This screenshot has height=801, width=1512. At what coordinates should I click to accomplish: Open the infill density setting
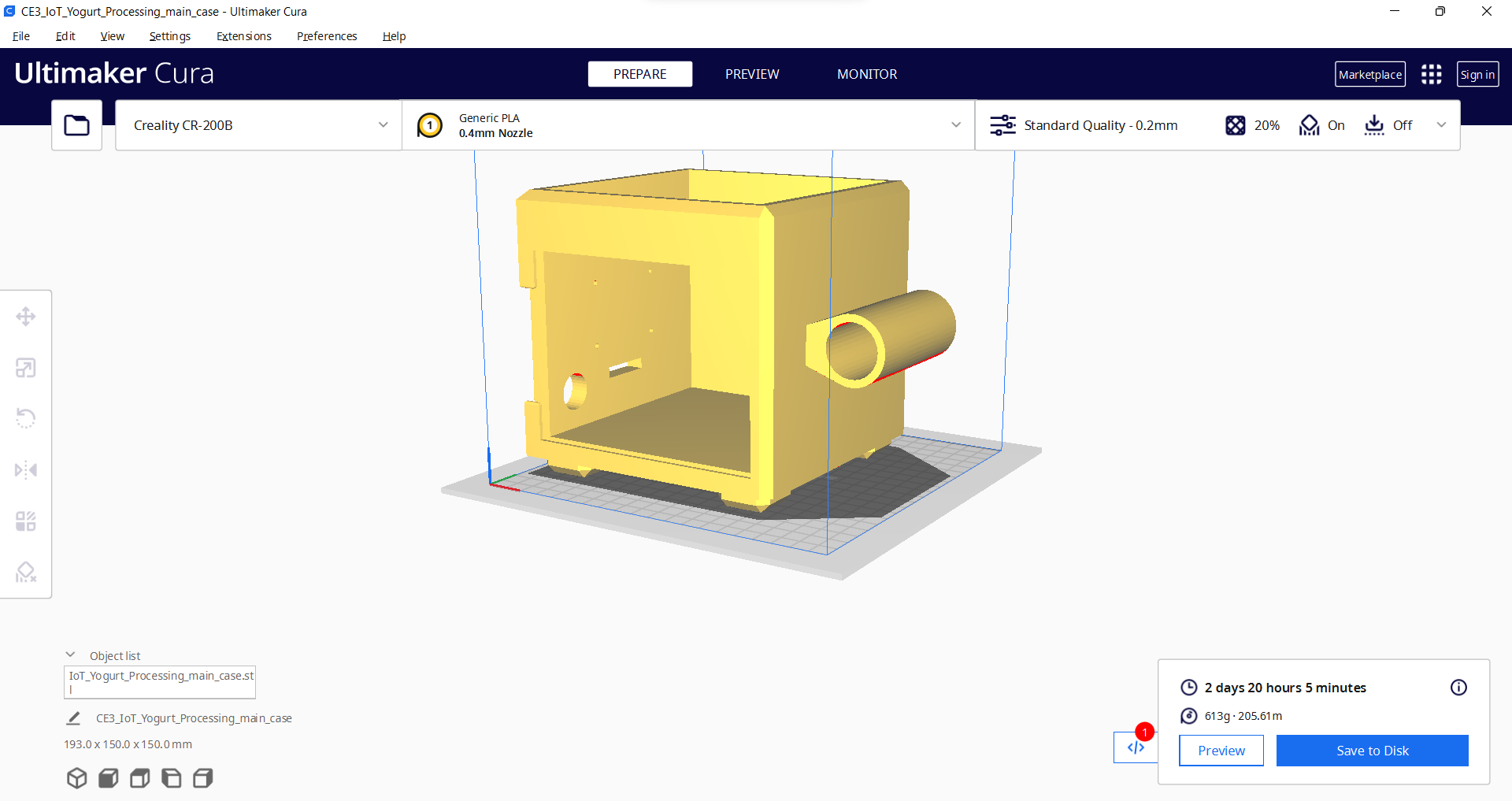tap(1252, 124)
